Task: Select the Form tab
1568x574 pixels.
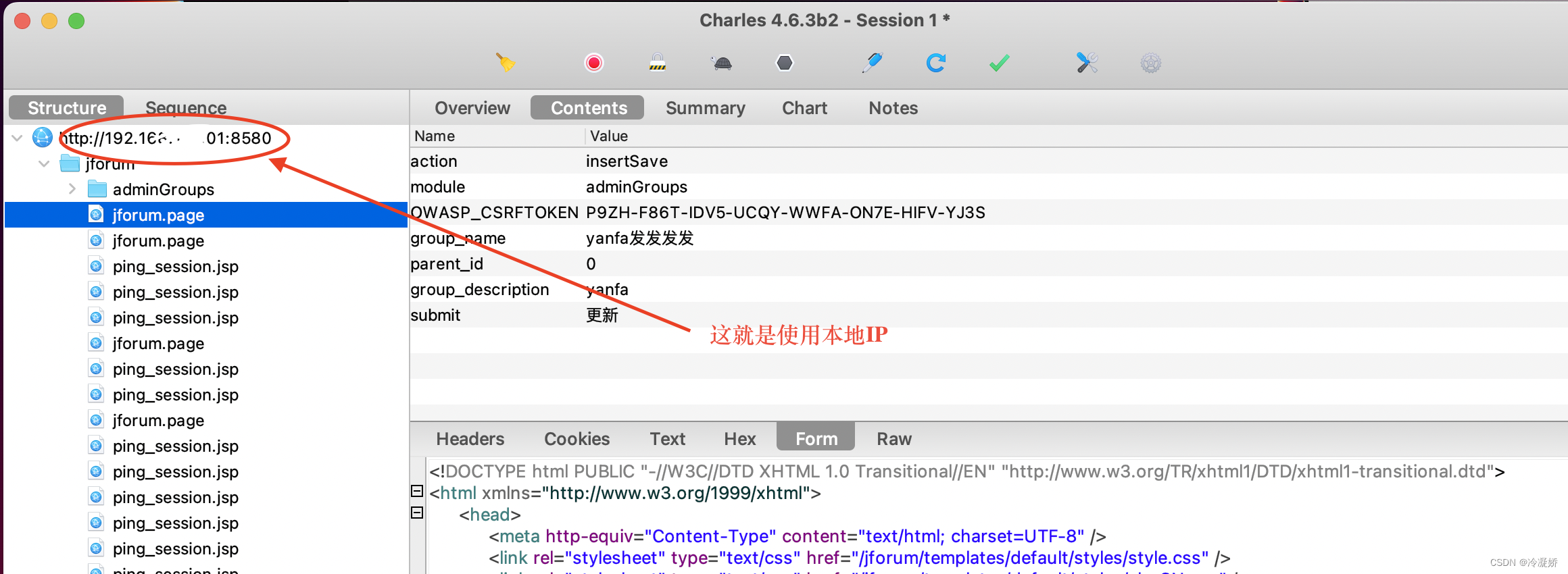Action: 816,438
